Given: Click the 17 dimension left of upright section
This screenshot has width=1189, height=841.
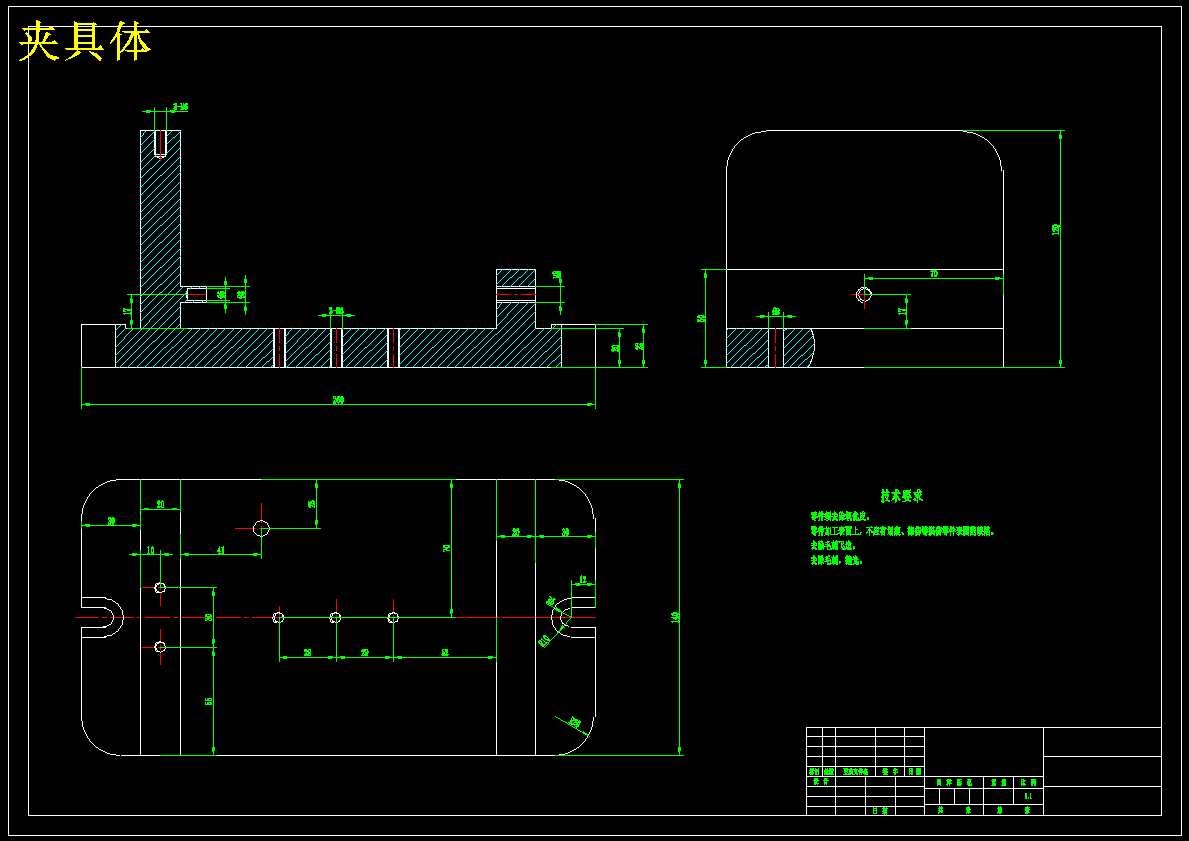Looking at the screenshot, I should click(x=126, y=310).
